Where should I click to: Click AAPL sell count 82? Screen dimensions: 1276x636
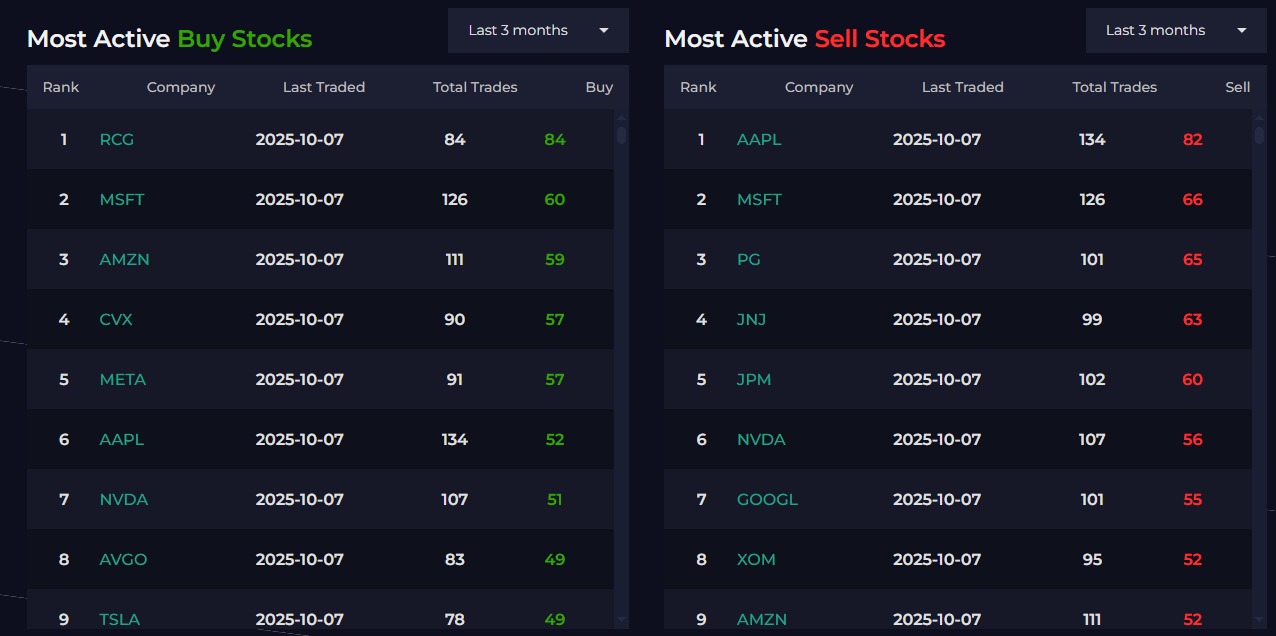click(x=1192, y=139)
